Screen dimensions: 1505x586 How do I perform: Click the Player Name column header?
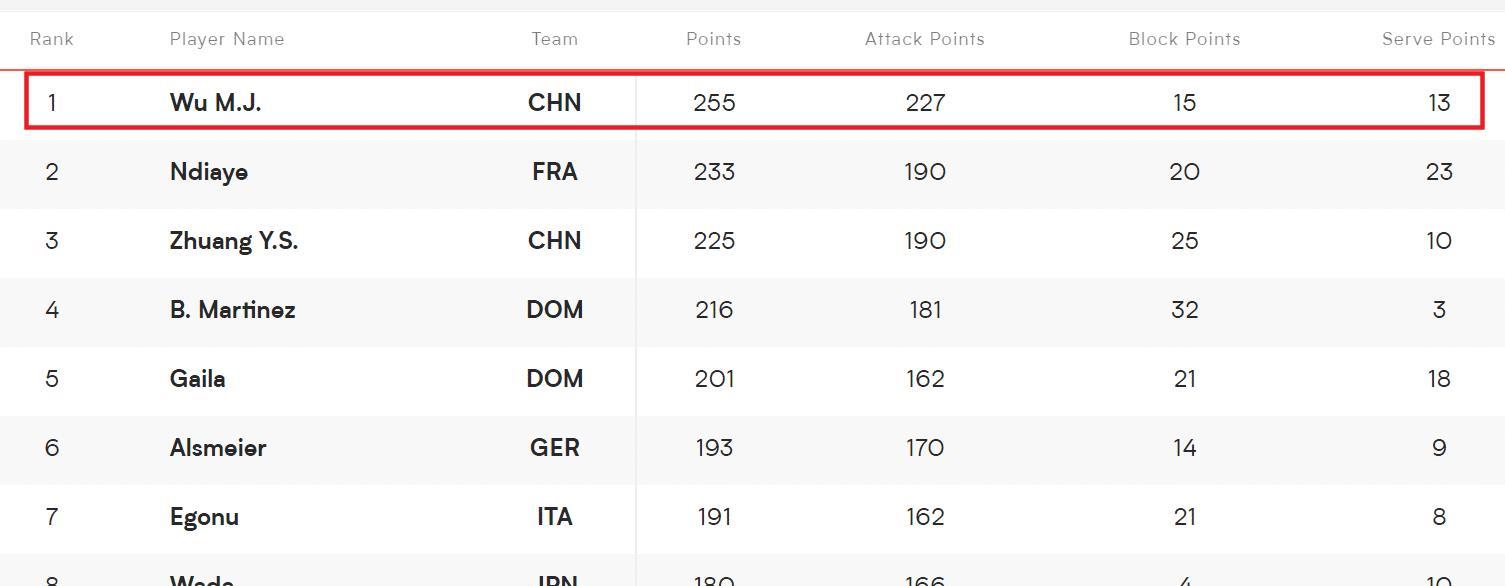(227, 39)
